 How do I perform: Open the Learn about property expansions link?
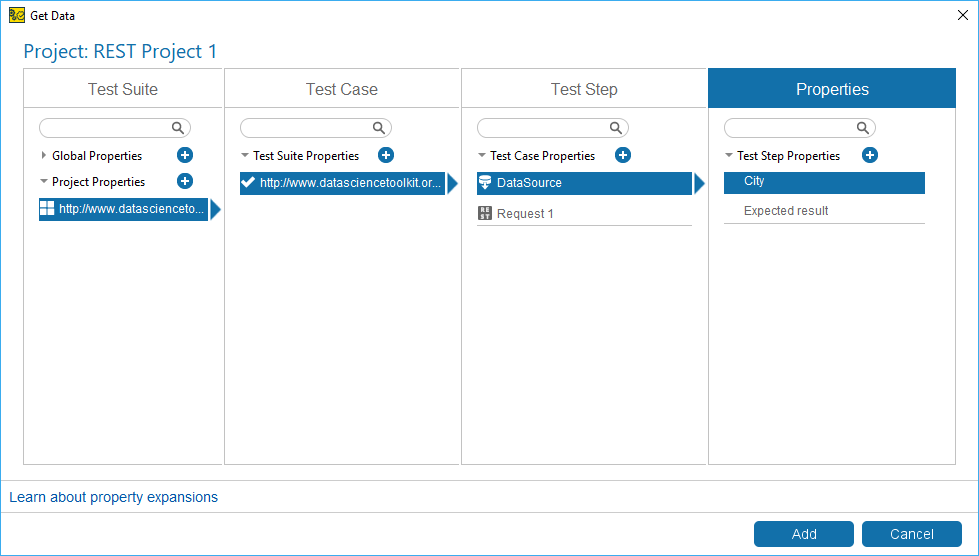(113, 497)
